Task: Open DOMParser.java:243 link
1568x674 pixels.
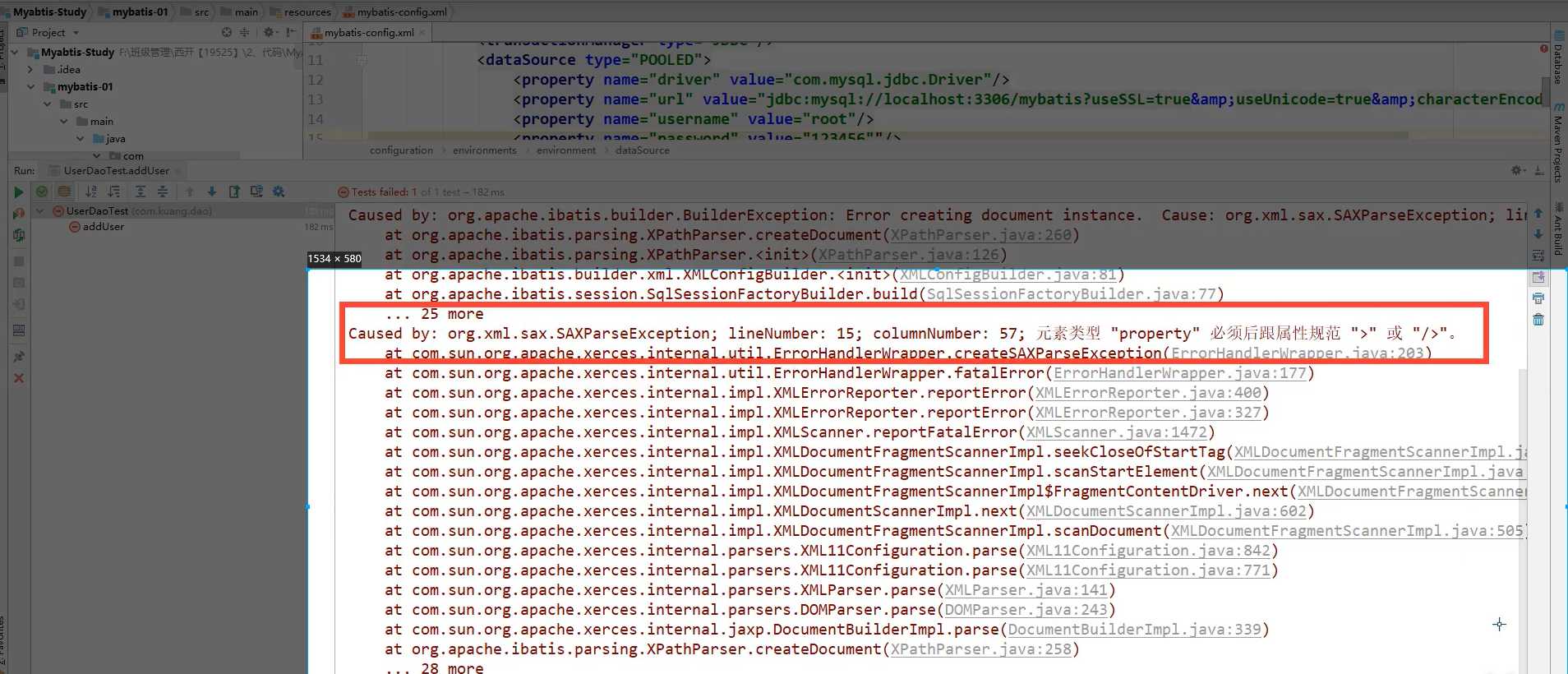Action: (x=1026, y=610)
